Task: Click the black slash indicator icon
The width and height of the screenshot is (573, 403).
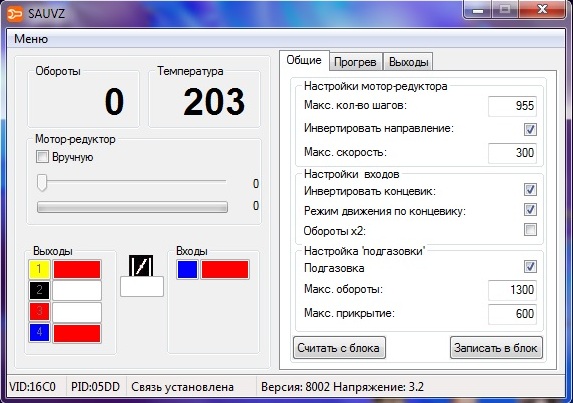Action: [141, 266]
